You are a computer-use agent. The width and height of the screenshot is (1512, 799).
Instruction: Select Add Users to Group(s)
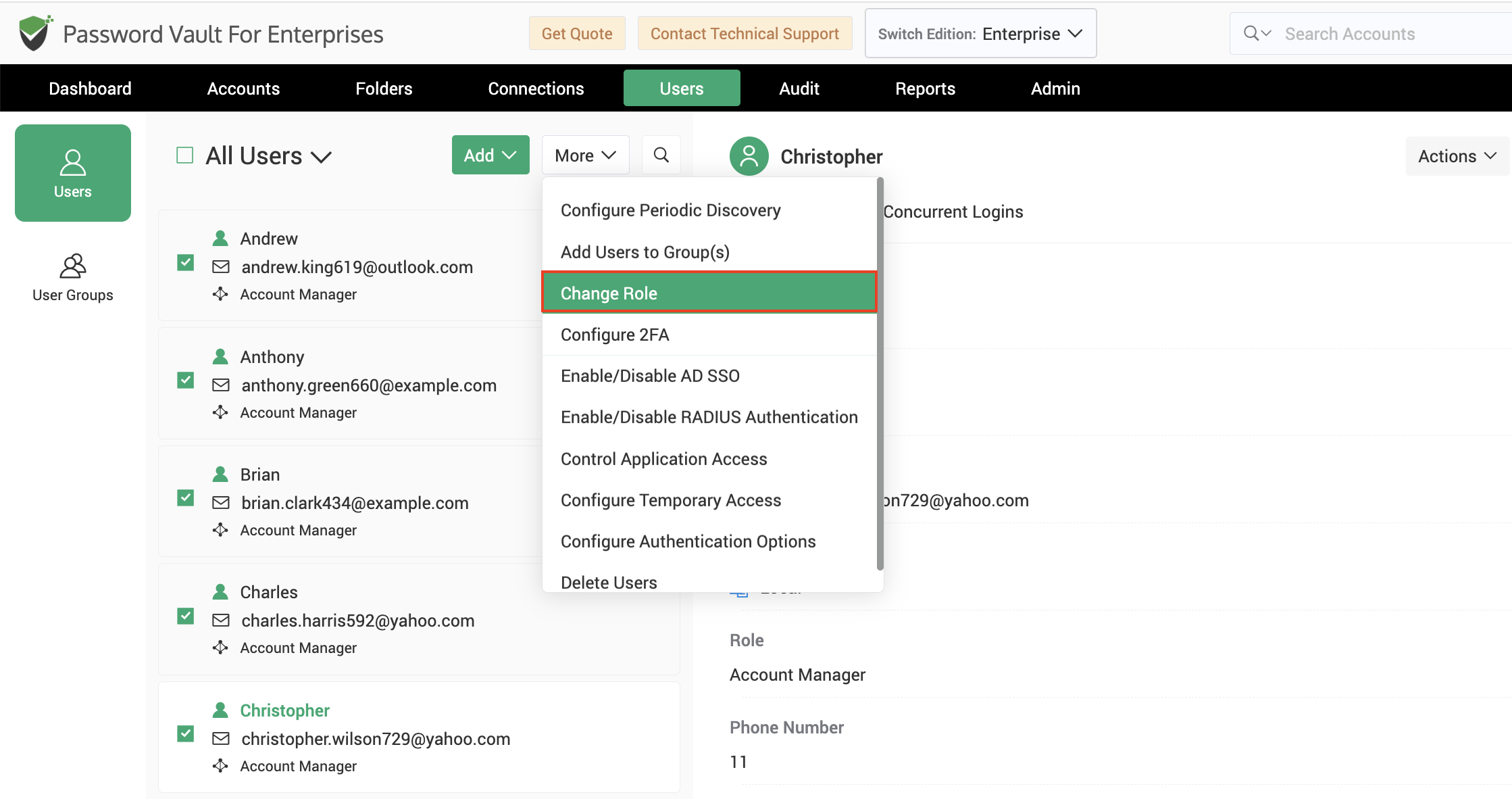click(709, 252)
